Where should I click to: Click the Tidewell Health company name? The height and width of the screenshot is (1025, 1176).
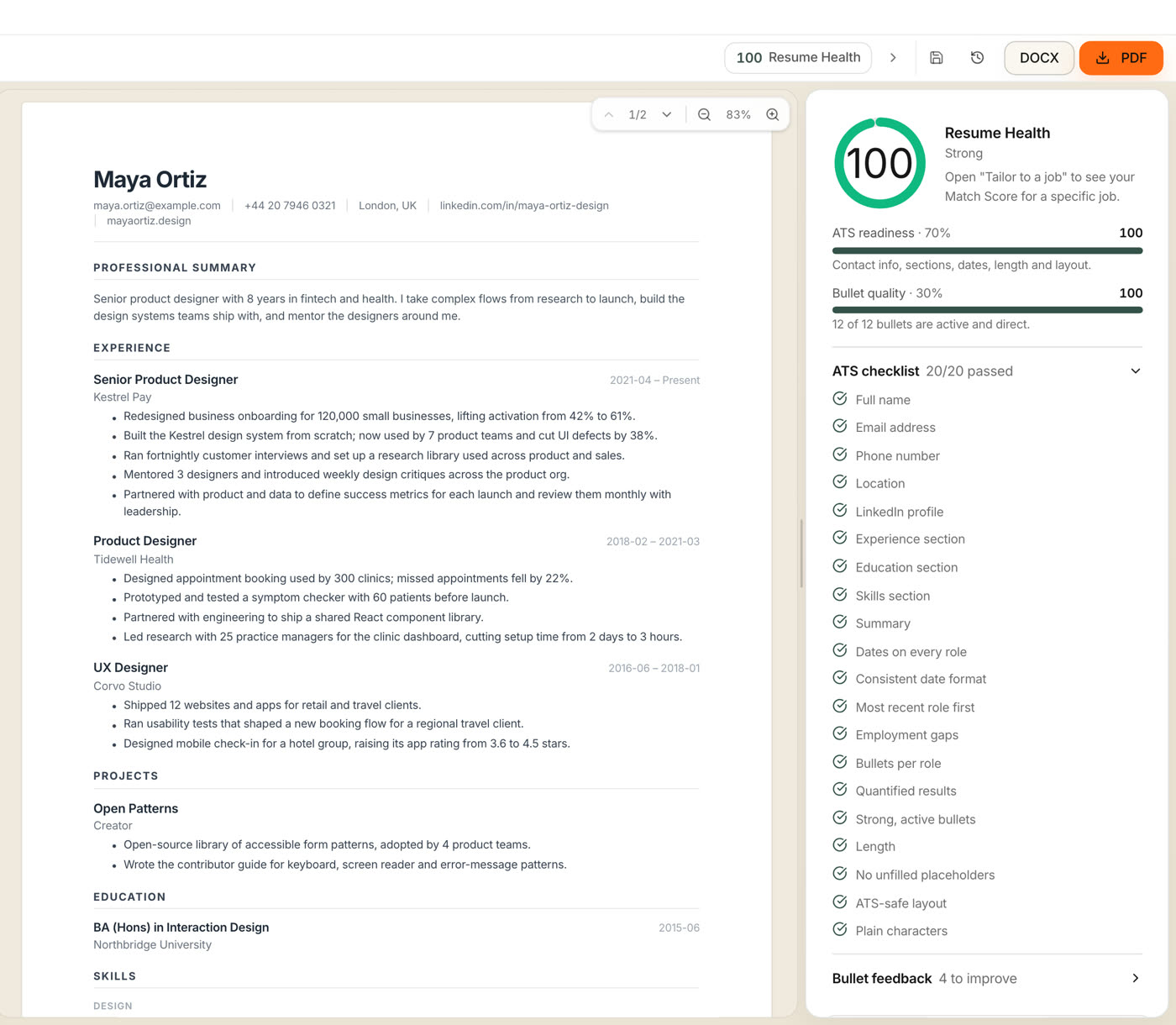[x=134, y=560]
